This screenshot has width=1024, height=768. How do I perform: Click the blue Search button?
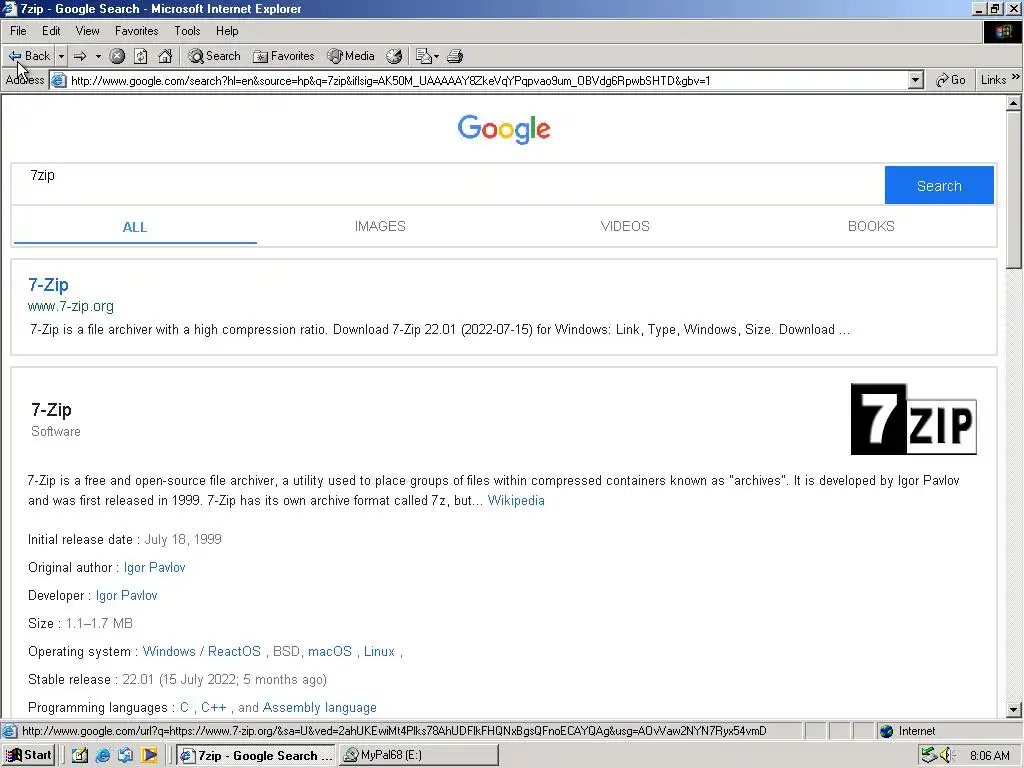pyautogui.click(x=939, y=185)
